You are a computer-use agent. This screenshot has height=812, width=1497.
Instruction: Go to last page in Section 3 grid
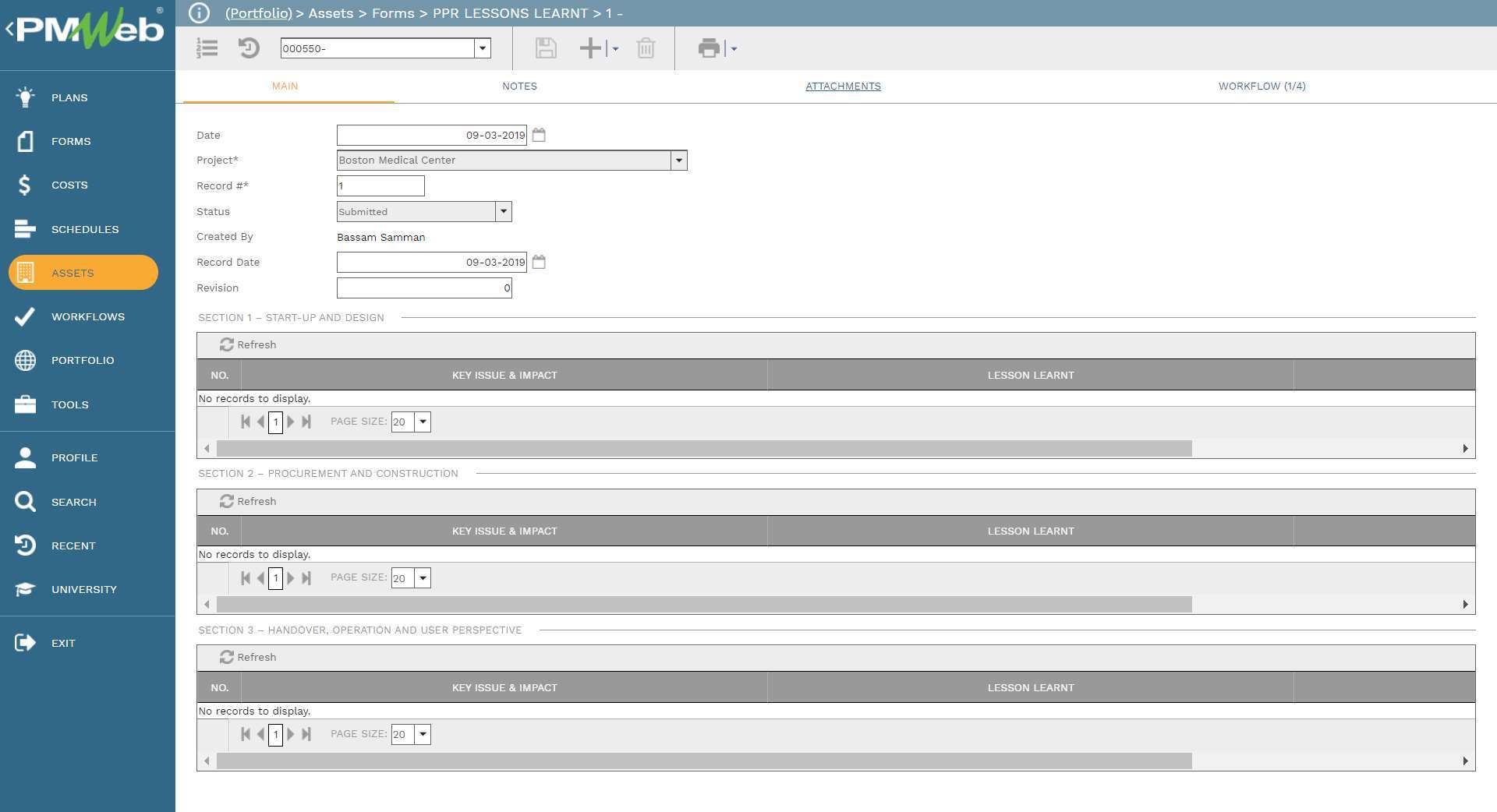(306, 734)
